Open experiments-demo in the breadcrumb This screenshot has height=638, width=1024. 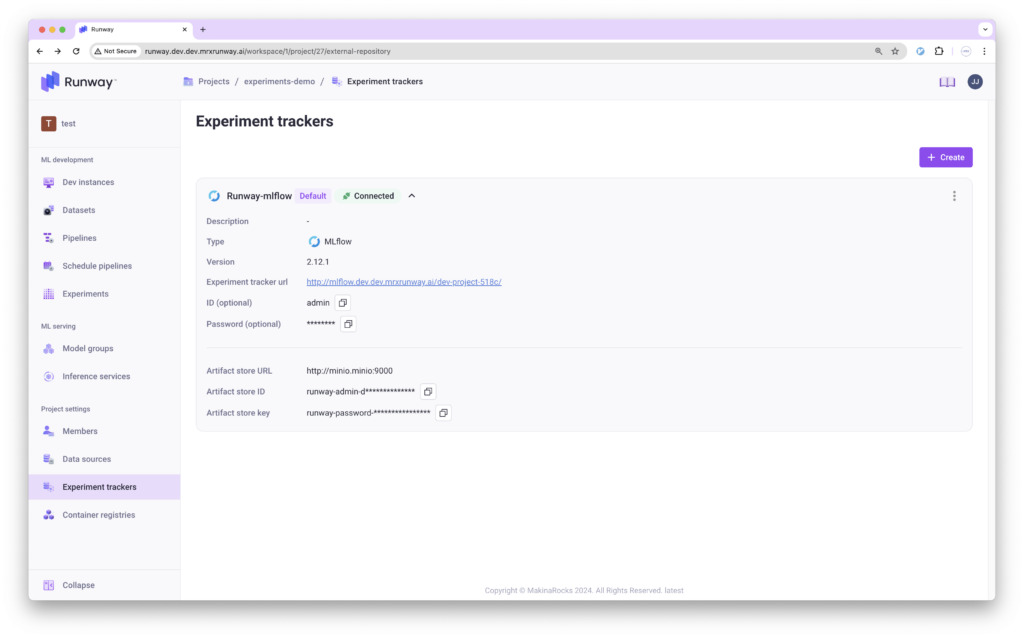[279, 82]
